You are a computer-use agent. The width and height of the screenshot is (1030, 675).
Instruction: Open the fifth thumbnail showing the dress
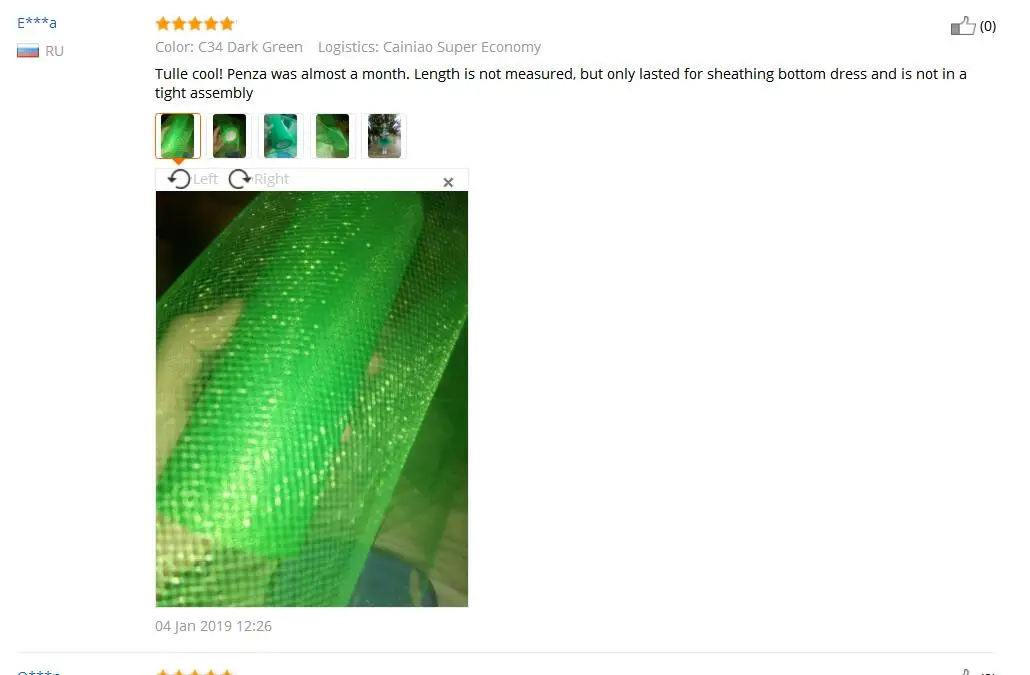point(384,136)
